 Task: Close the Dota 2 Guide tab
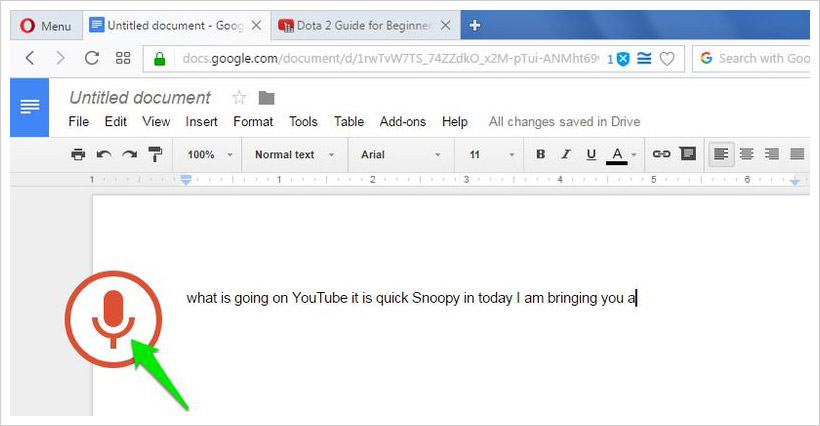tap(445, 25)
